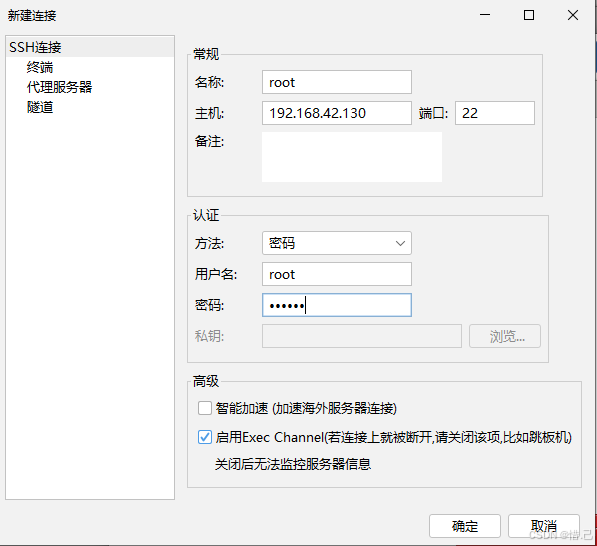The width and height of the screenshot is (597, 546).
Task: Select SSH连接 in the left tree
Action: 90,47
